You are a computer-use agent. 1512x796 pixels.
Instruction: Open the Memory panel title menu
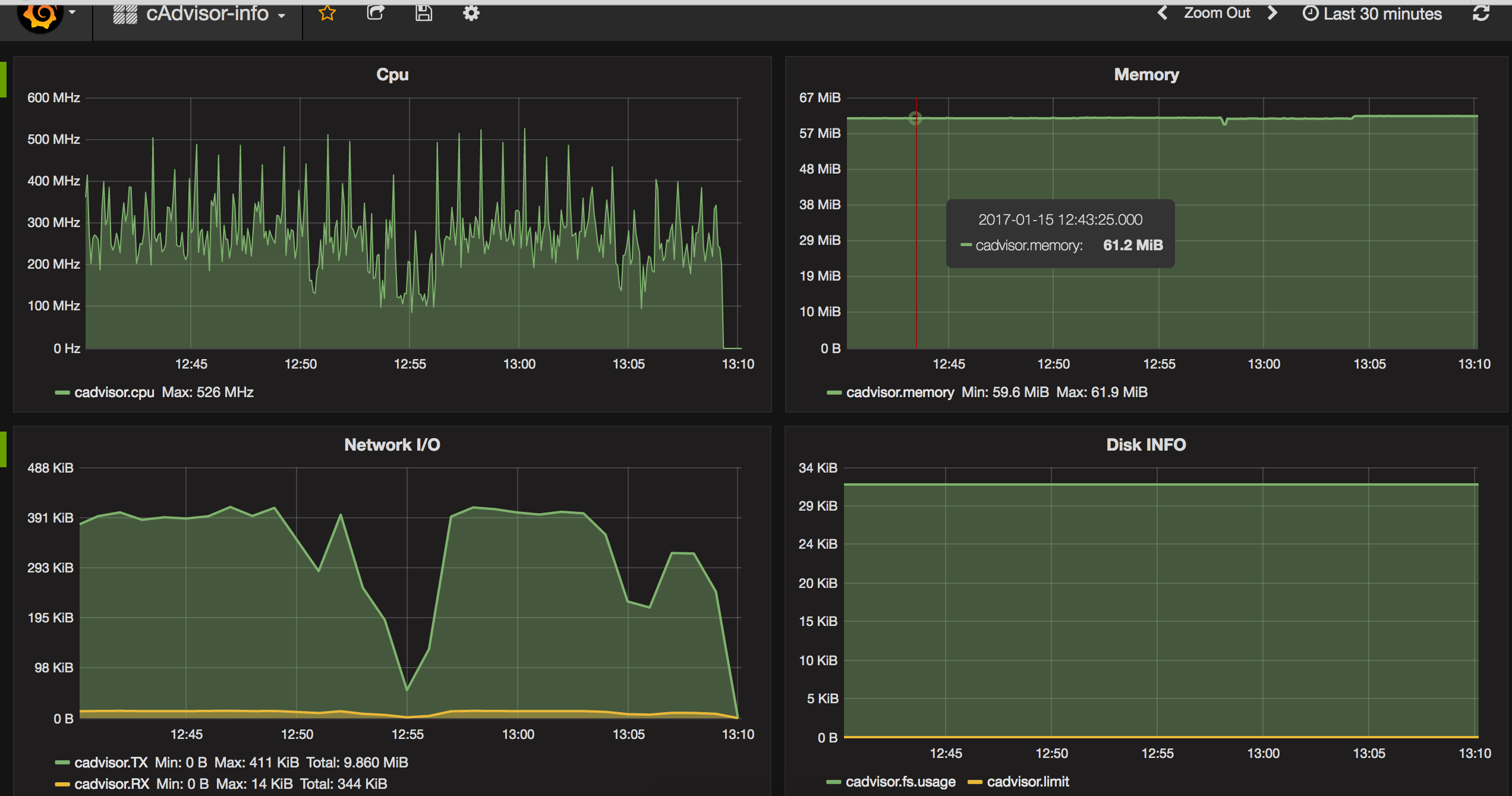1146,74
